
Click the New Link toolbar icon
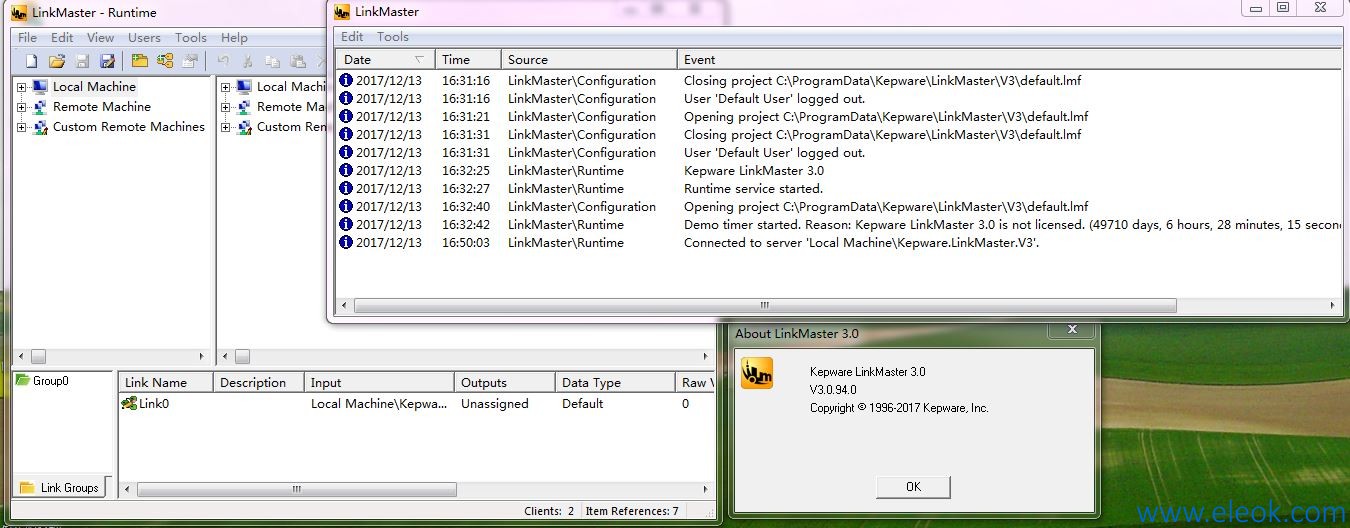165,61
